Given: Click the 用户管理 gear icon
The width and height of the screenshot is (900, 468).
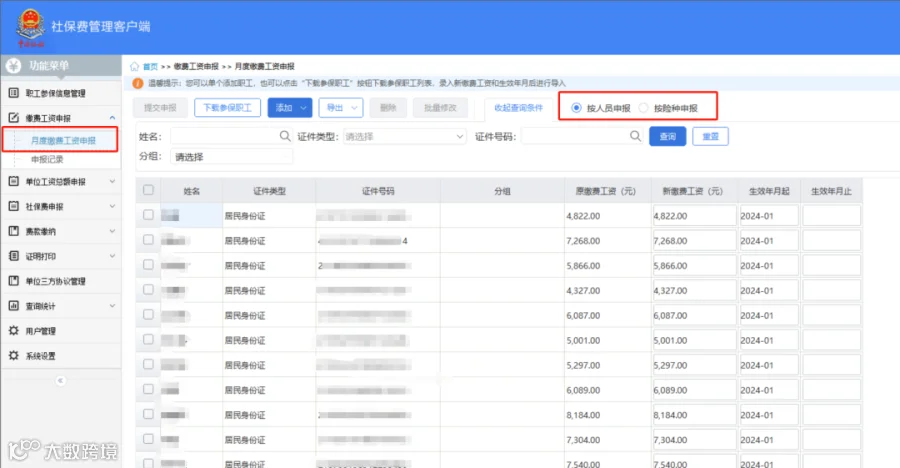Looking at the screenshot, I should [14, 331].
